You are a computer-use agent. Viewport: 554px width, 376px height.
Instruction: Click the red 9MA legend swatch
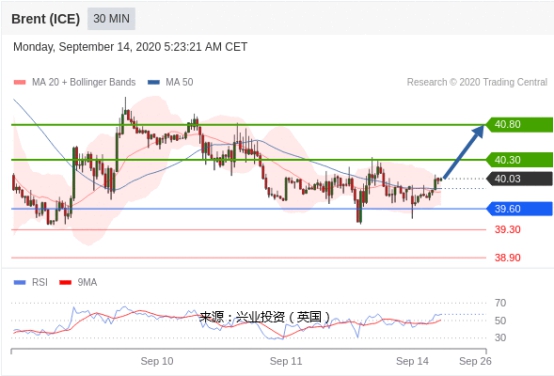[x=65, y=282]
